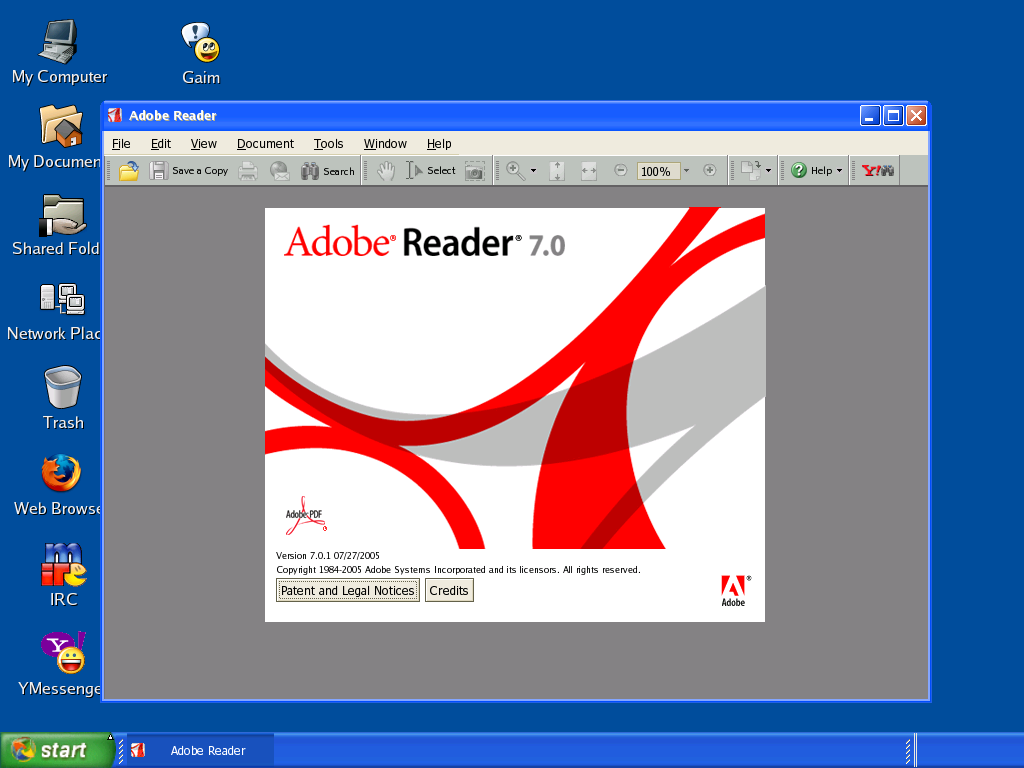
Task: Select the Gaim desktop icon
Action: [x=200, y=54]
